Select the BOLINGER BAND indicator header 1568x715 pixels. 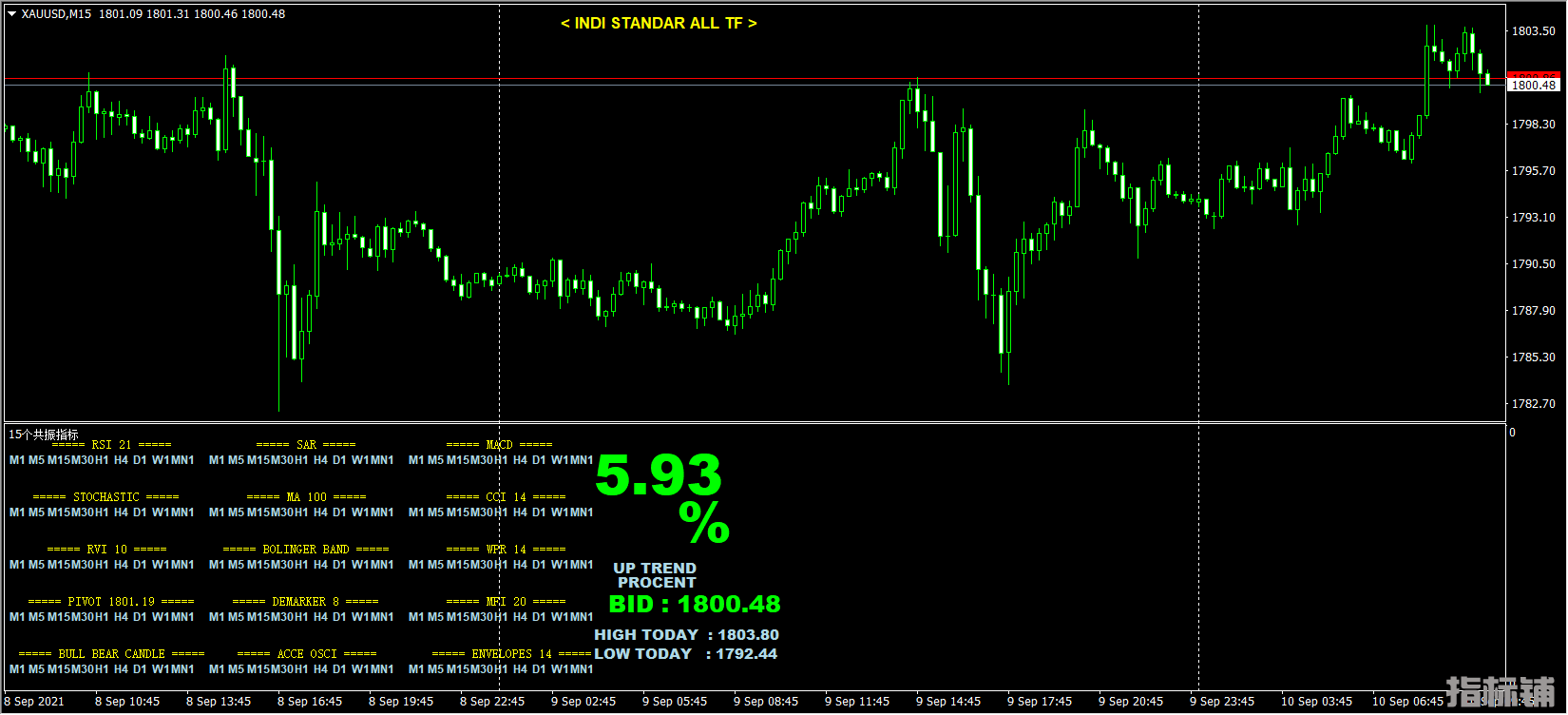(306, 550)
